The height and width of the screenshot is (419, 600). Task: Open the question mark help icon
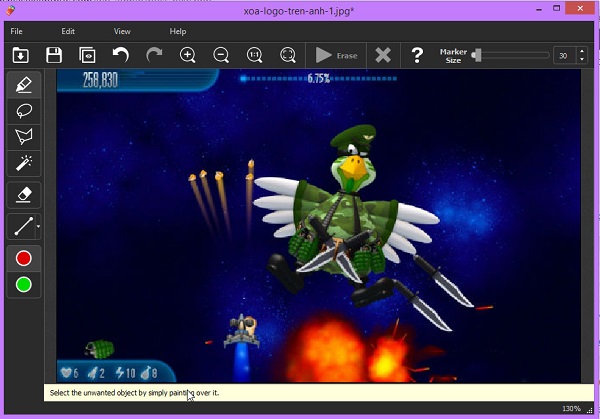[417, 55]
